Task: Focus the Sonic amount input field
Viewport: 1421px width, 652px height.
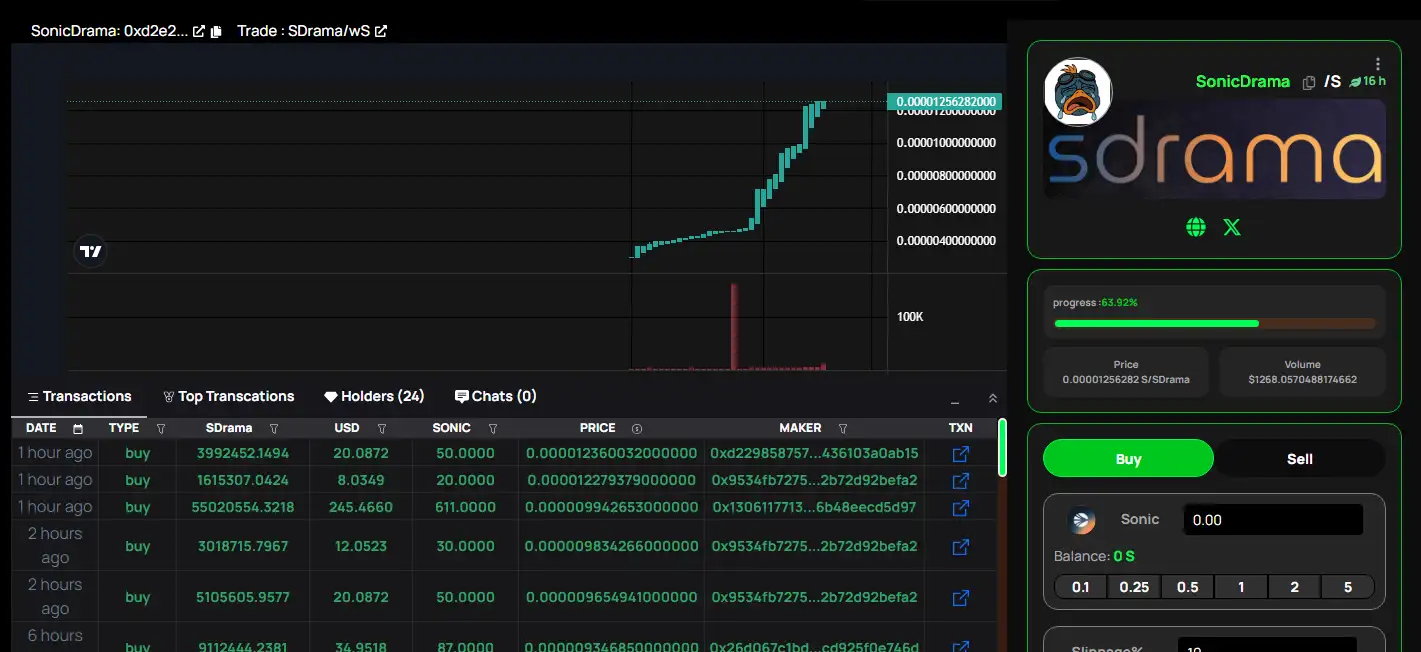Action: 1272,520
